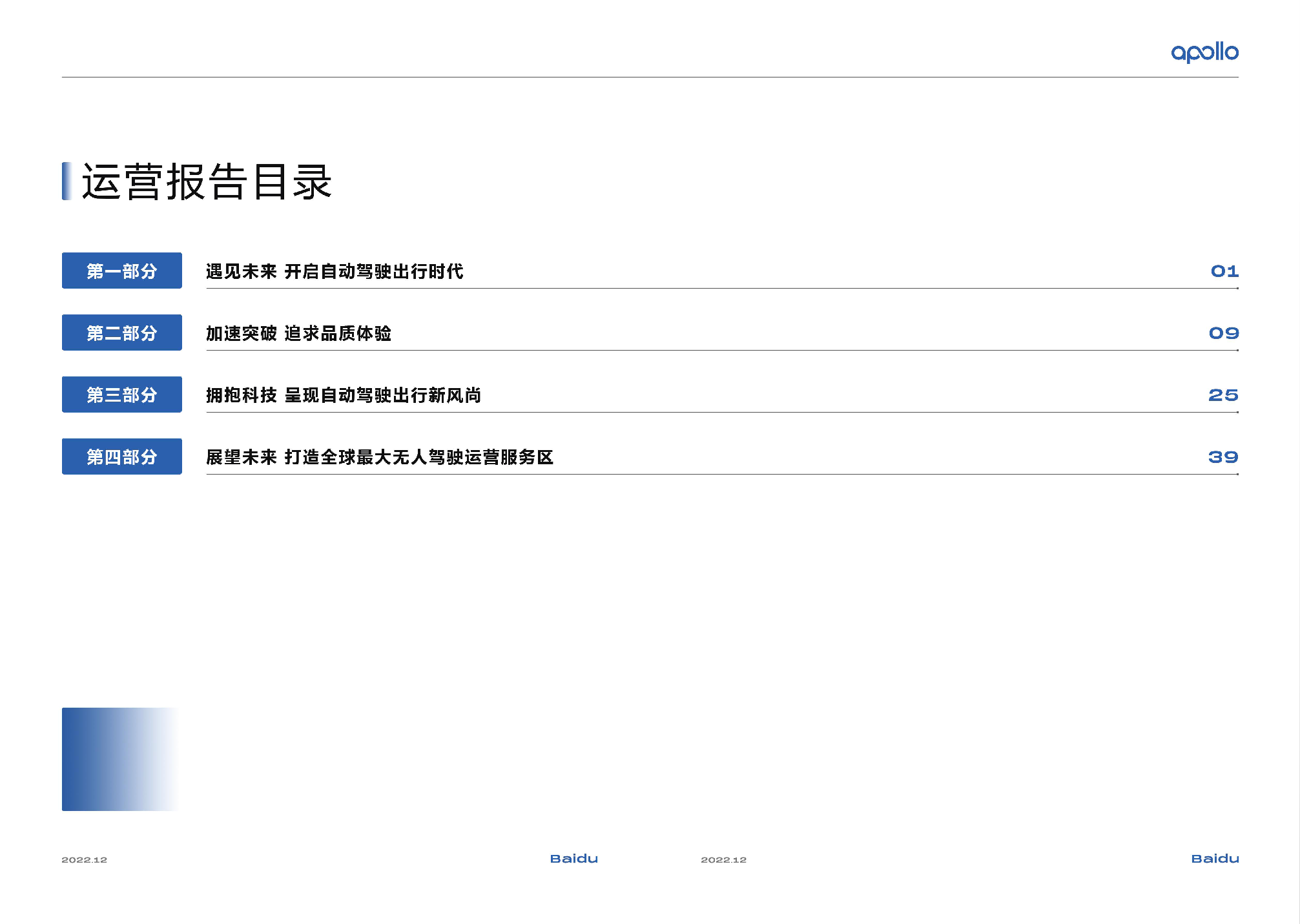The height and width of the screenshot is (924, 1300).
Task: Select the title 遇见未来 开启自动驾驶出行时代
Action: [x=335, y=271]
